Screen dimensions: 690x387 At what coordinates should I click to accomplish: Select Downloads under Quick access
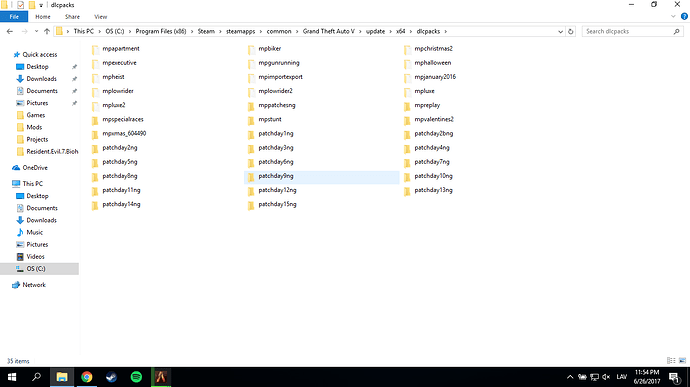pyautogui.click(x=41, y=79)
